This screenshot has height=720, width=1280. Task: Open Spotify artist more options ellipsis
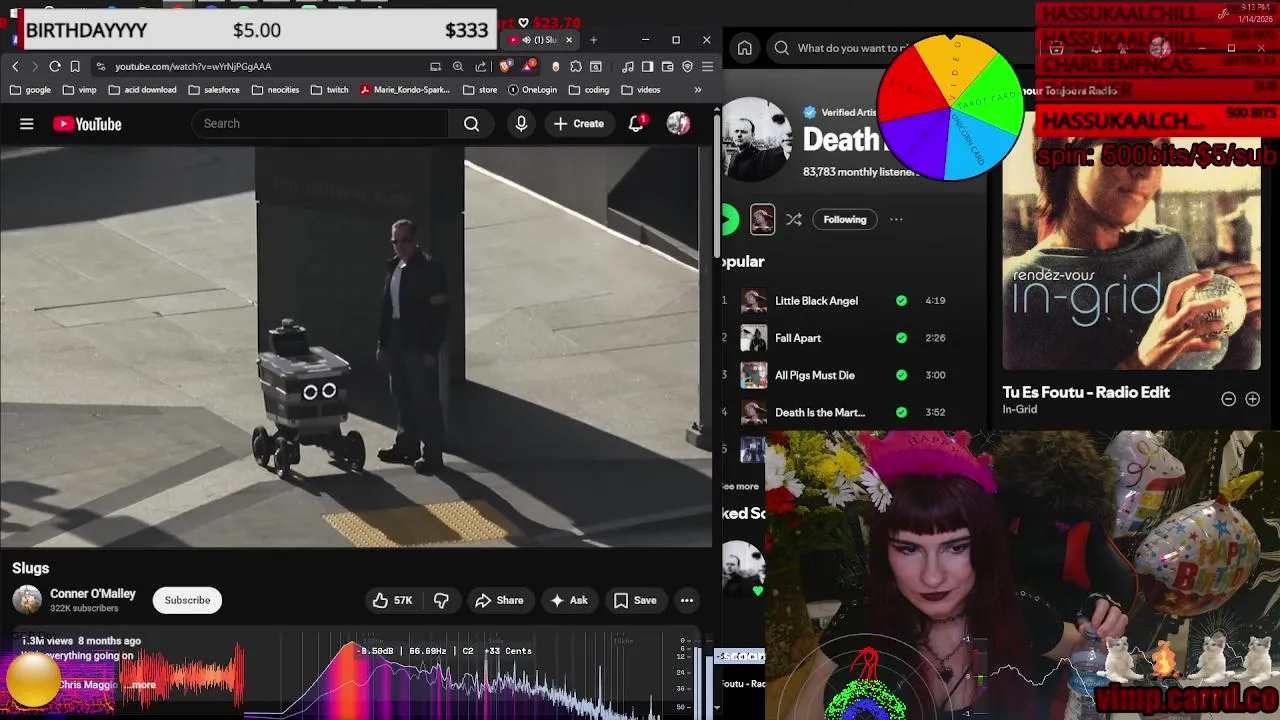tap(896, 219)
